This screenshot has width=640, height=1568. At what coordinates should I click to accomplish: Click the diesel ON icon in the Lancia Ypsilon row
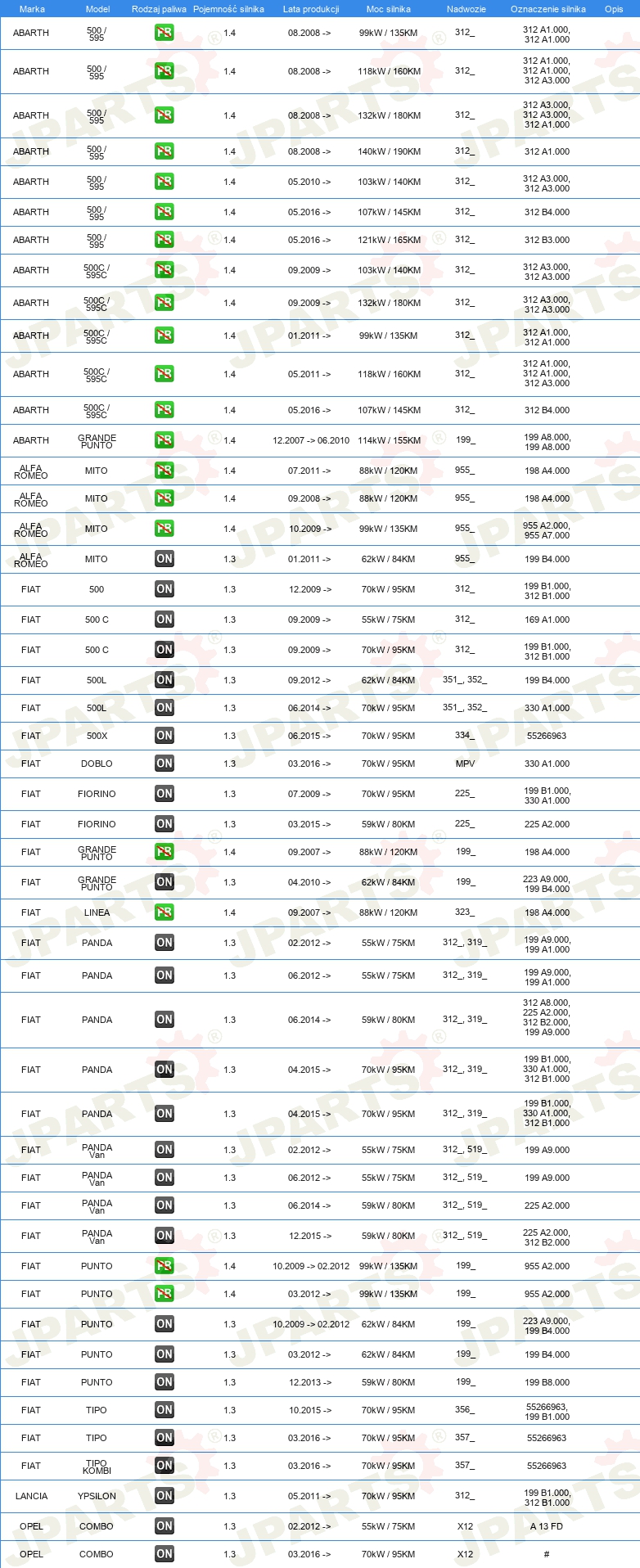165,1496
